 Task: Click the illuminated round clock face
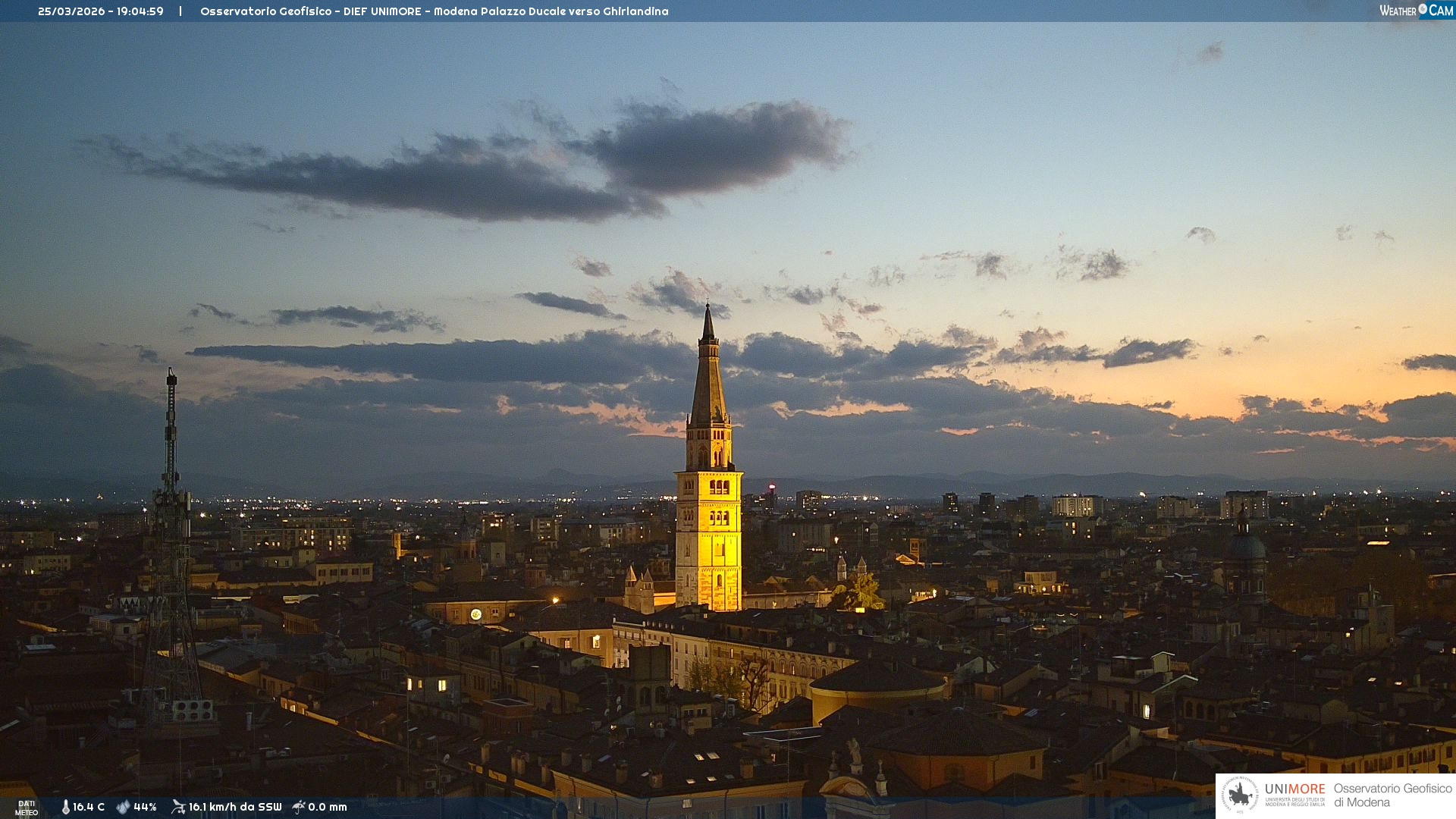point(475,614)
